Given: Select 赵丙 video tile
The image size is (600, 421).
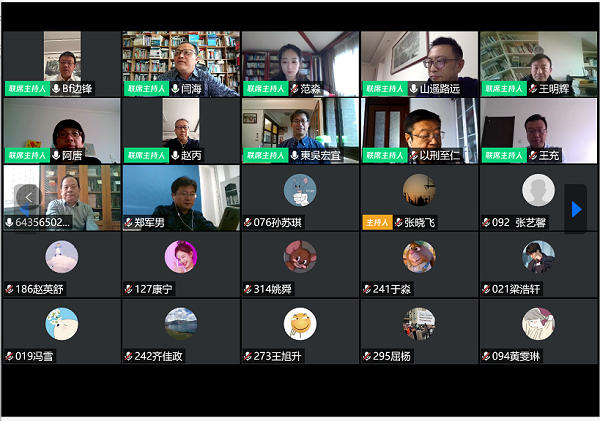Looking at the screenshot, I should tap(181, 131).
